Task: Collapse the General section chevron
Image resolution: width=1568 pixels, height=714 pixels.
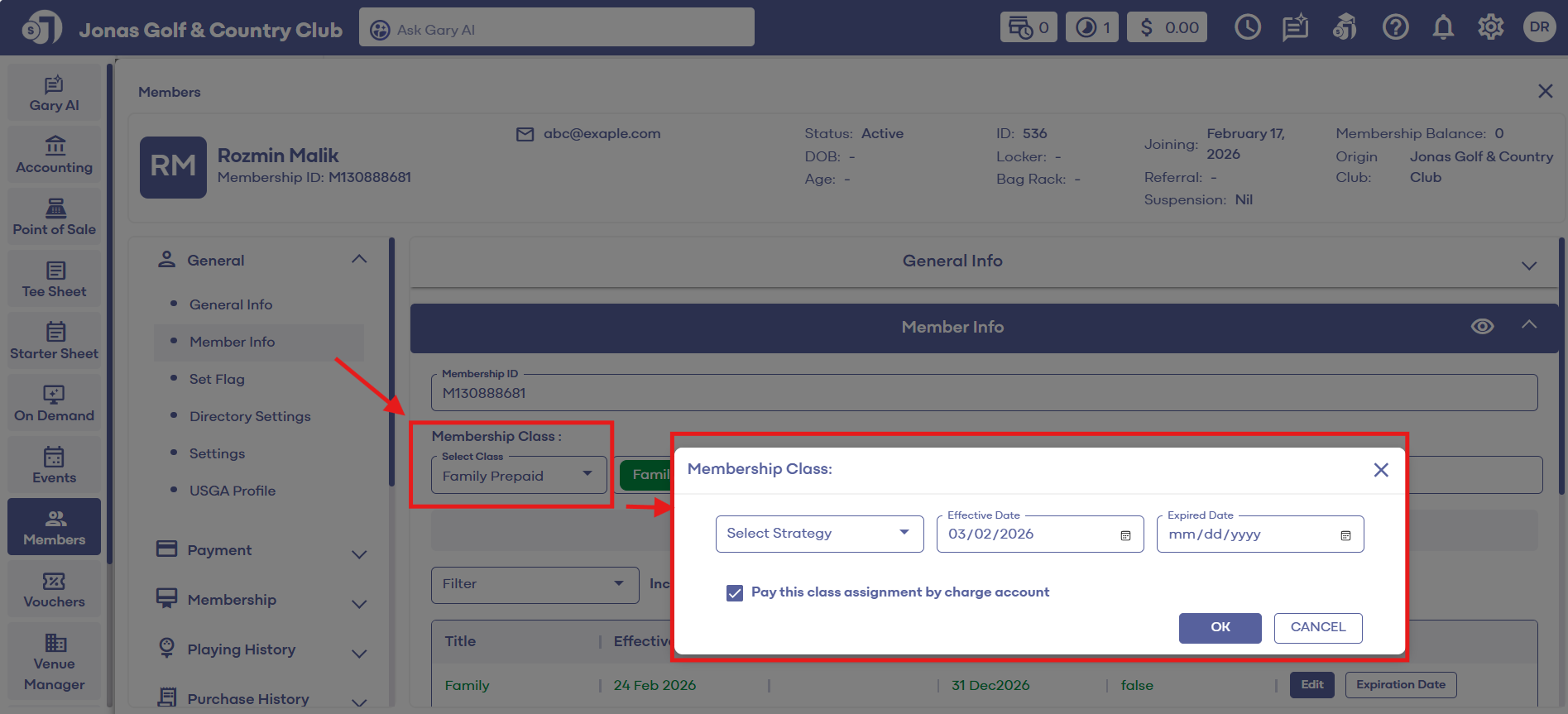Action: [x=359, y=260]
